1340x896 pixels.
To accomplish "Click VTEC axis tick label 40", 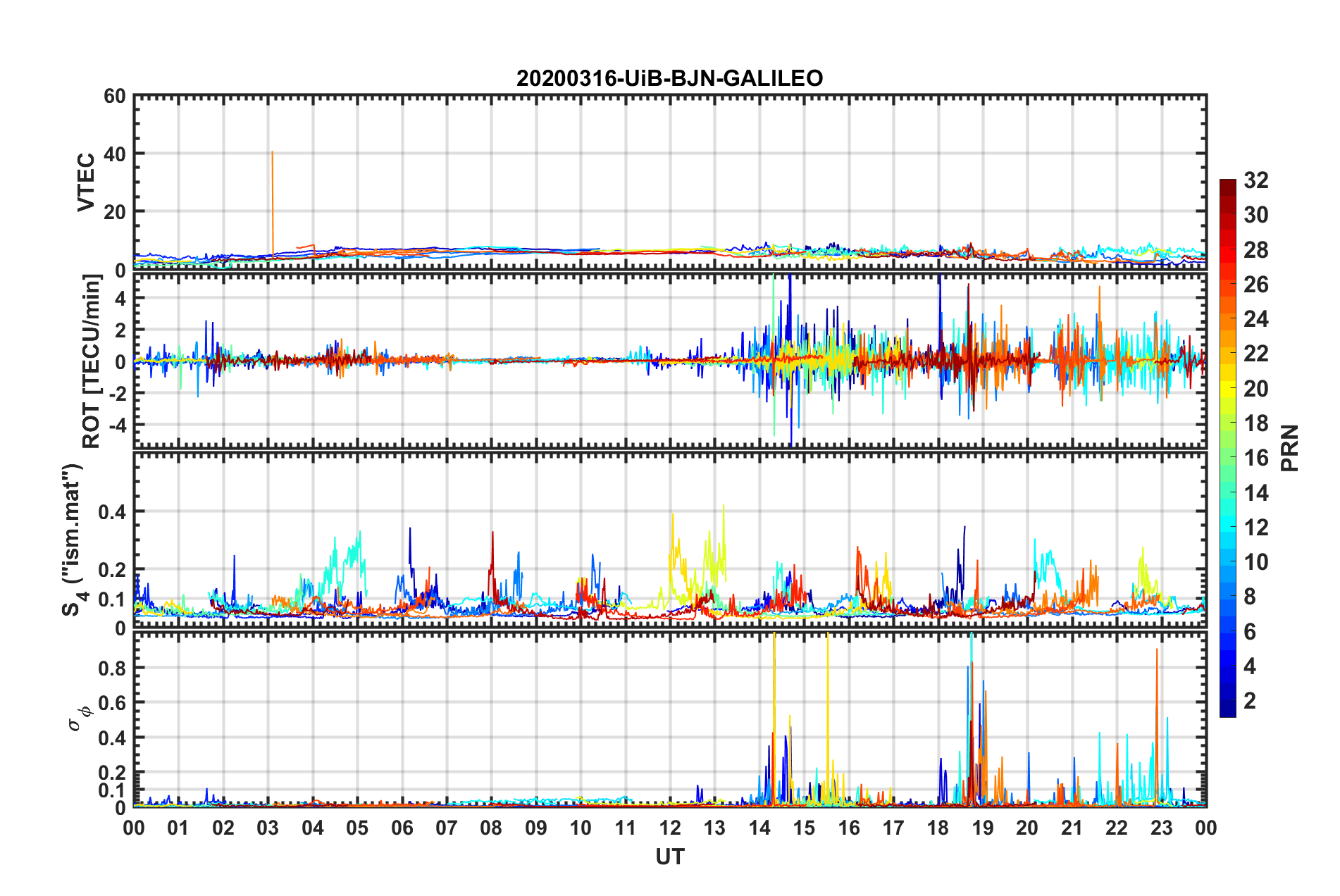I will coord(115,154).
